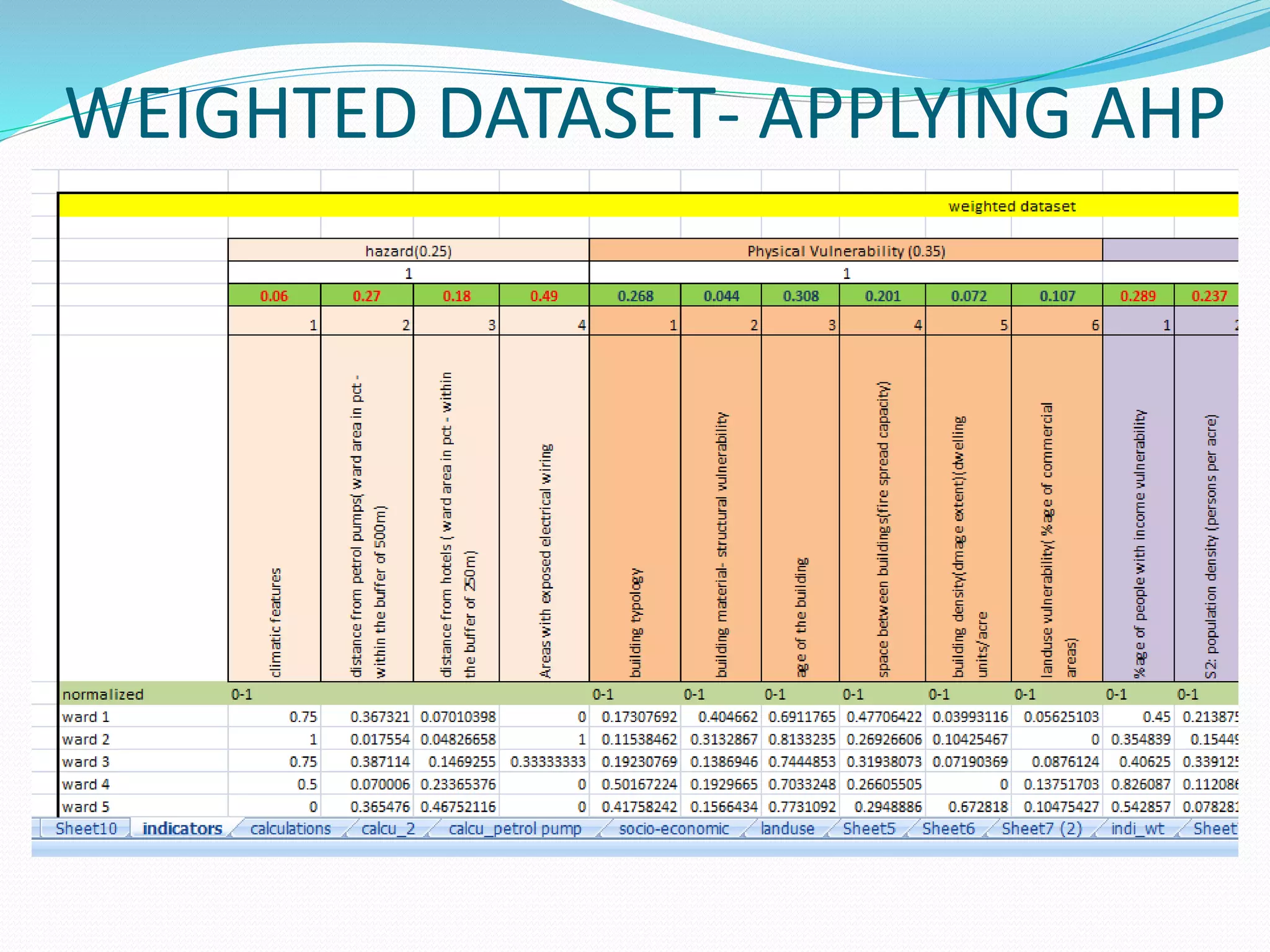Select '%age of people with income vulnerability' header
This screenshot has width=1270, height=952.
[1139, 508]
